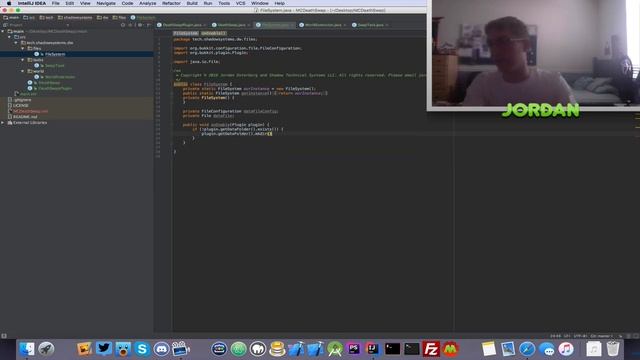Viewport: 640px width, 360px height.
Task: Click the Collapse All icon in Project panel
Action: [x=131, y=25]
